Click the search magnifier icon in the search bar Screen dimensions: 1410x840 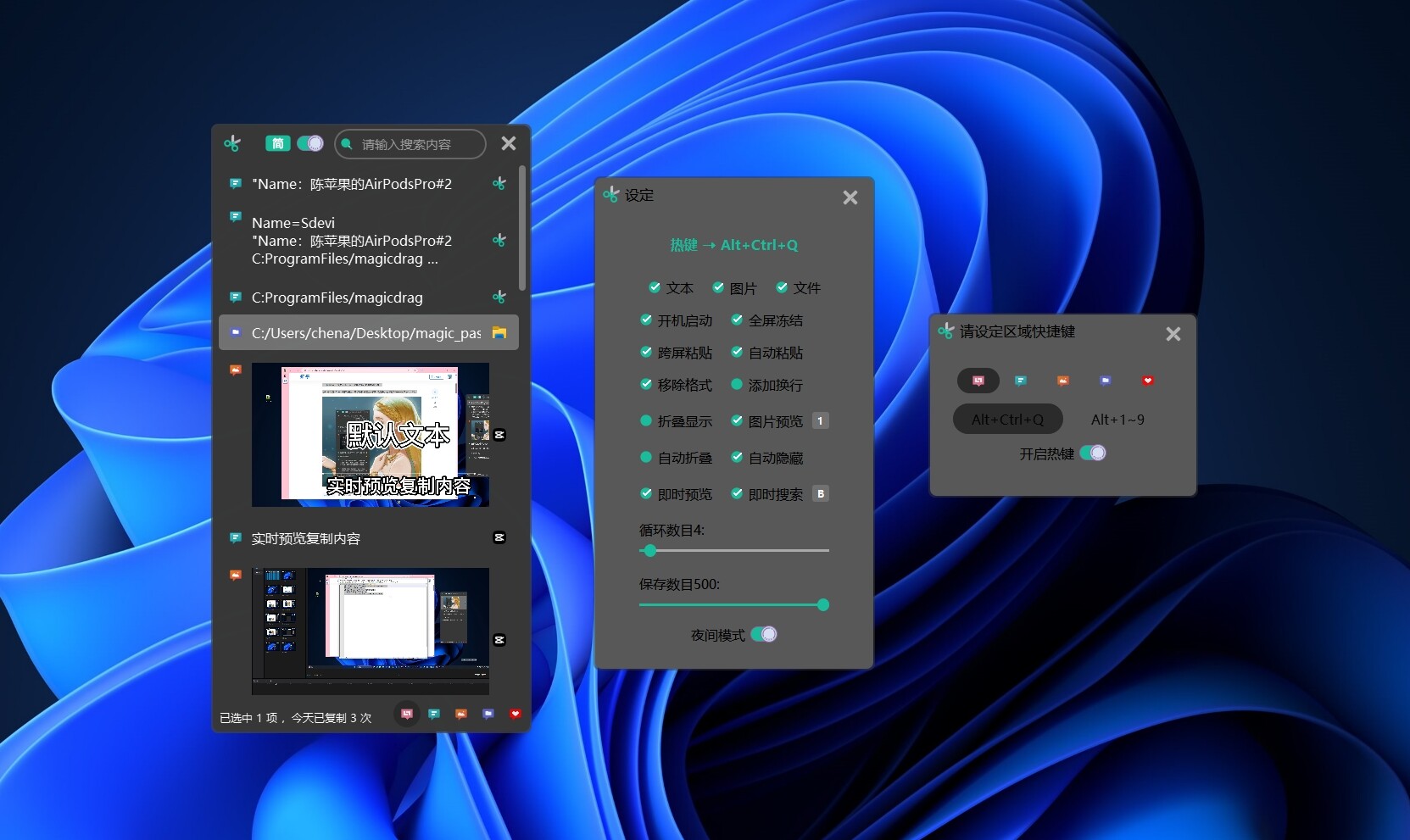click(347, 144)
